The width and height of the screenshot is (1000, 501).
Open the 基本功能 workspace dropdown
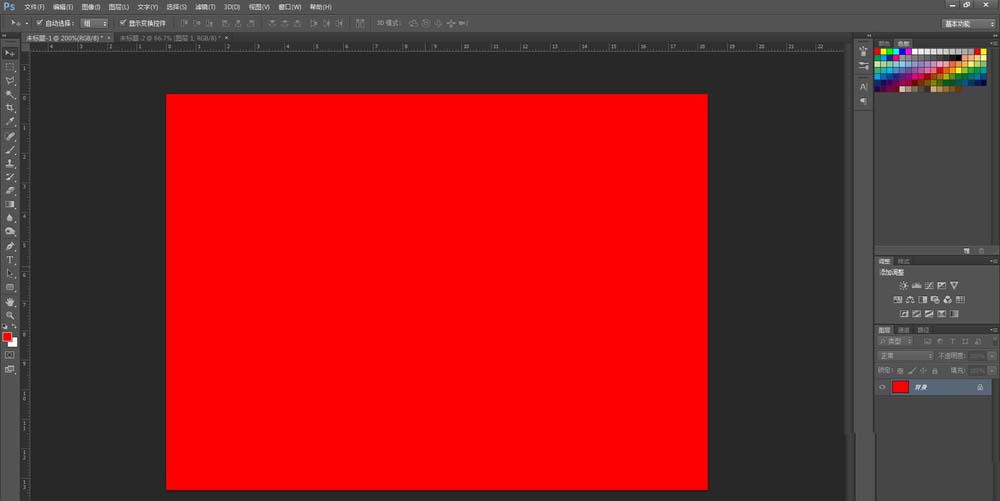point(968,24)
